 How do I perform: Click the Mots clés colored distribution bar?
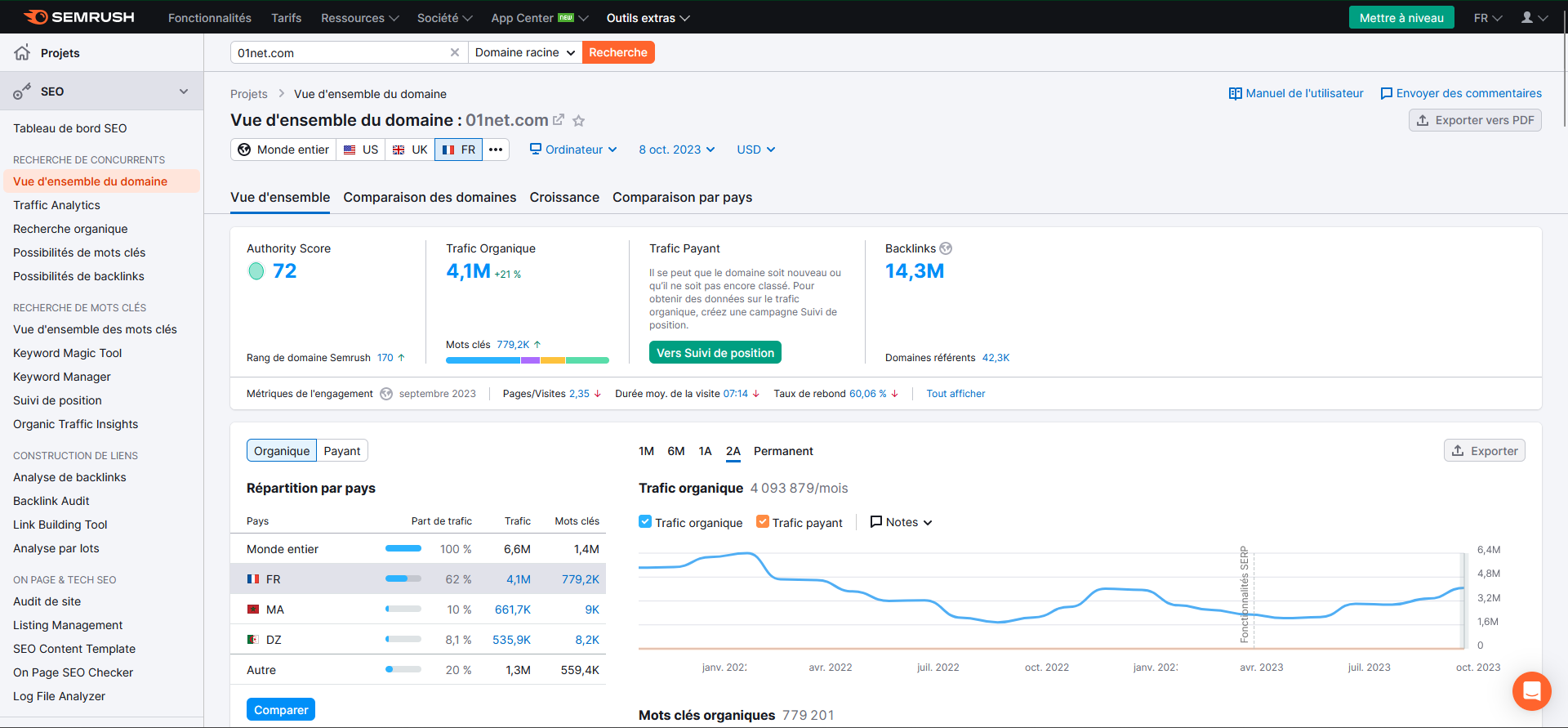[528, 360]
